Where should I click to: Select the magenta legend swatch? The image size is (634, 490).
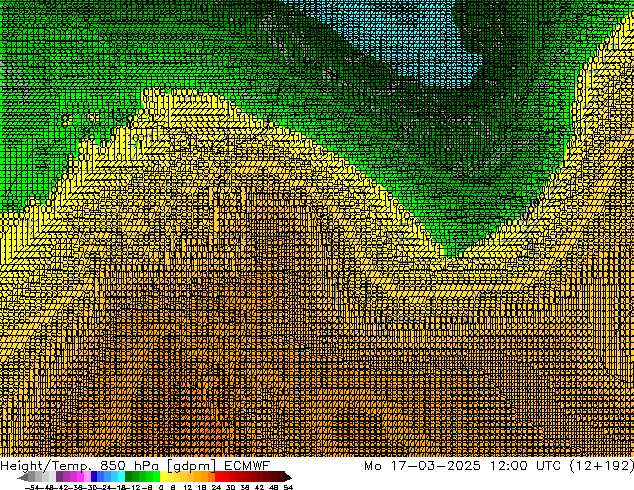click(80, 476)
